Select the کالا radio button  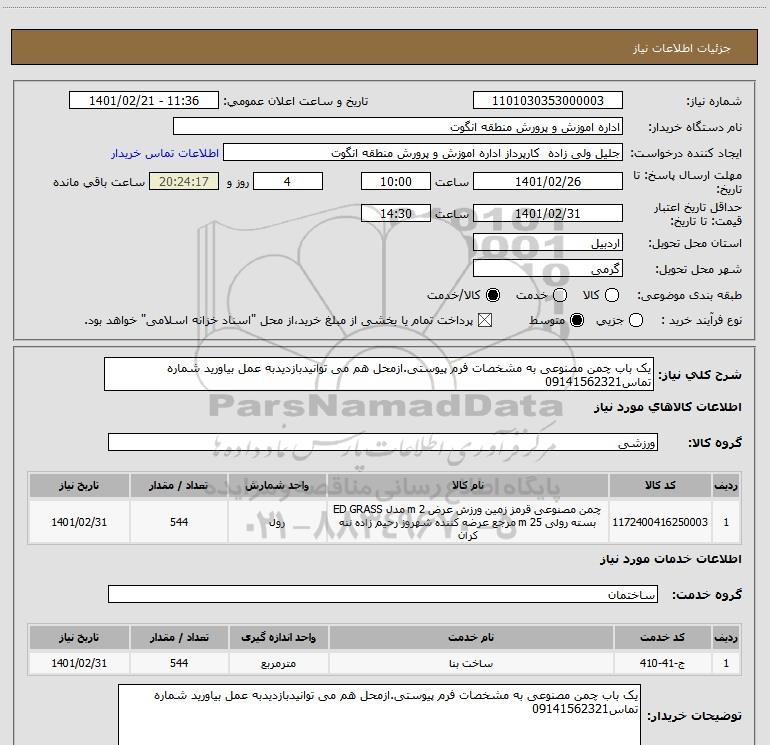612,295
